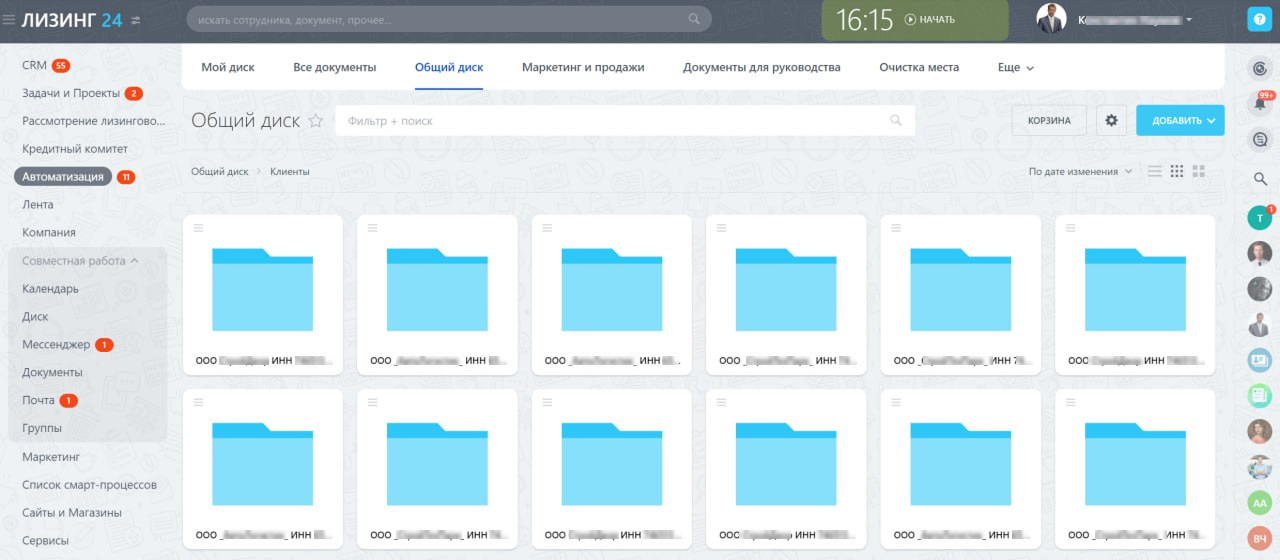Open the notifications bell icon
Image resolution: width=1280 pixels, height=560 pixels.
(1260, 104)
